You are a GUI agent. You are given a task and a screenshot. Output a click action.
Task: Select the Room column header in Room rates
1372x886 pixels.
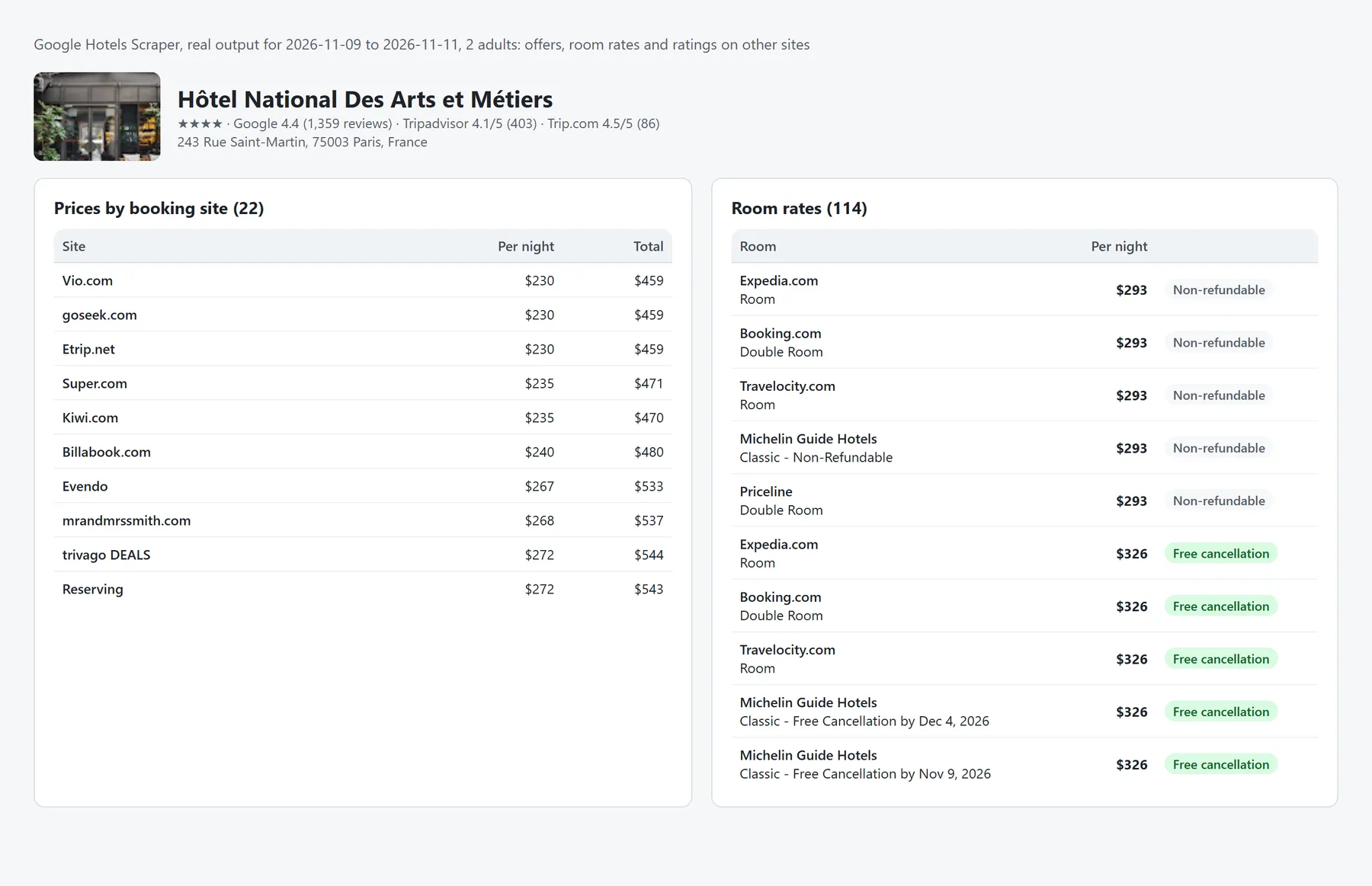[x=758, y=246]
